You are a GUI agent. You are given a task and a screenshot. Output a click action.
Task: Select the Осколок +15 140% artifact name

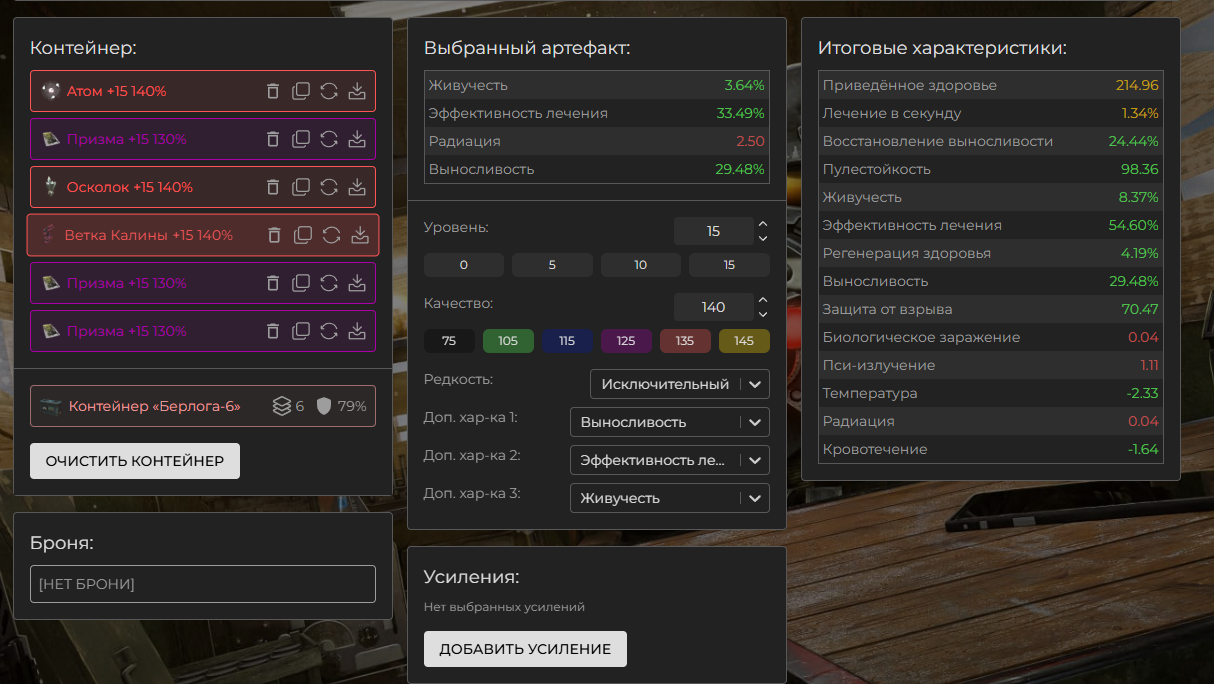coord(130,187)
